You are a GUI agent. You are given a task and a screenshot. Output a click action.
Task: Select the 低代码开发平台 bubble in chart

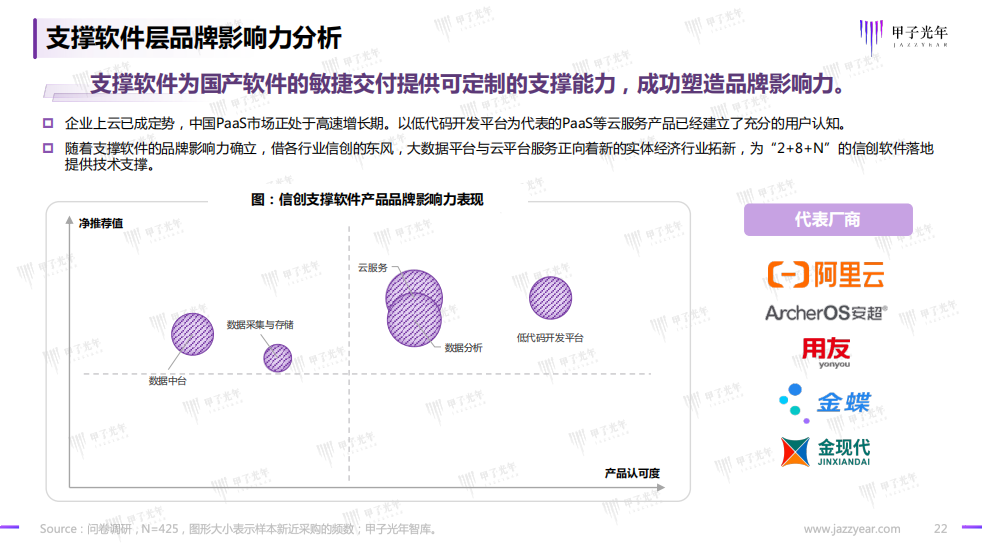pos(550,298)
